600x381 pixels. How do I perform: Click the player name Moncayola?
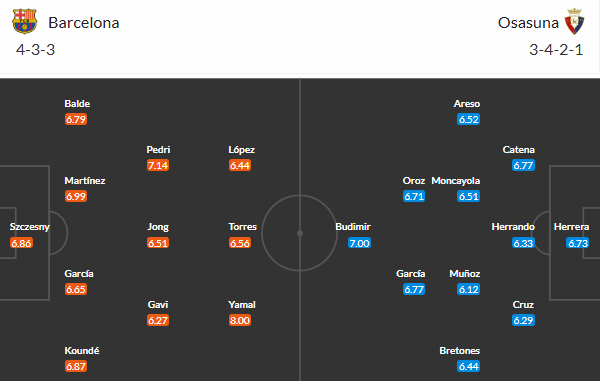click(x=456, y=181)
